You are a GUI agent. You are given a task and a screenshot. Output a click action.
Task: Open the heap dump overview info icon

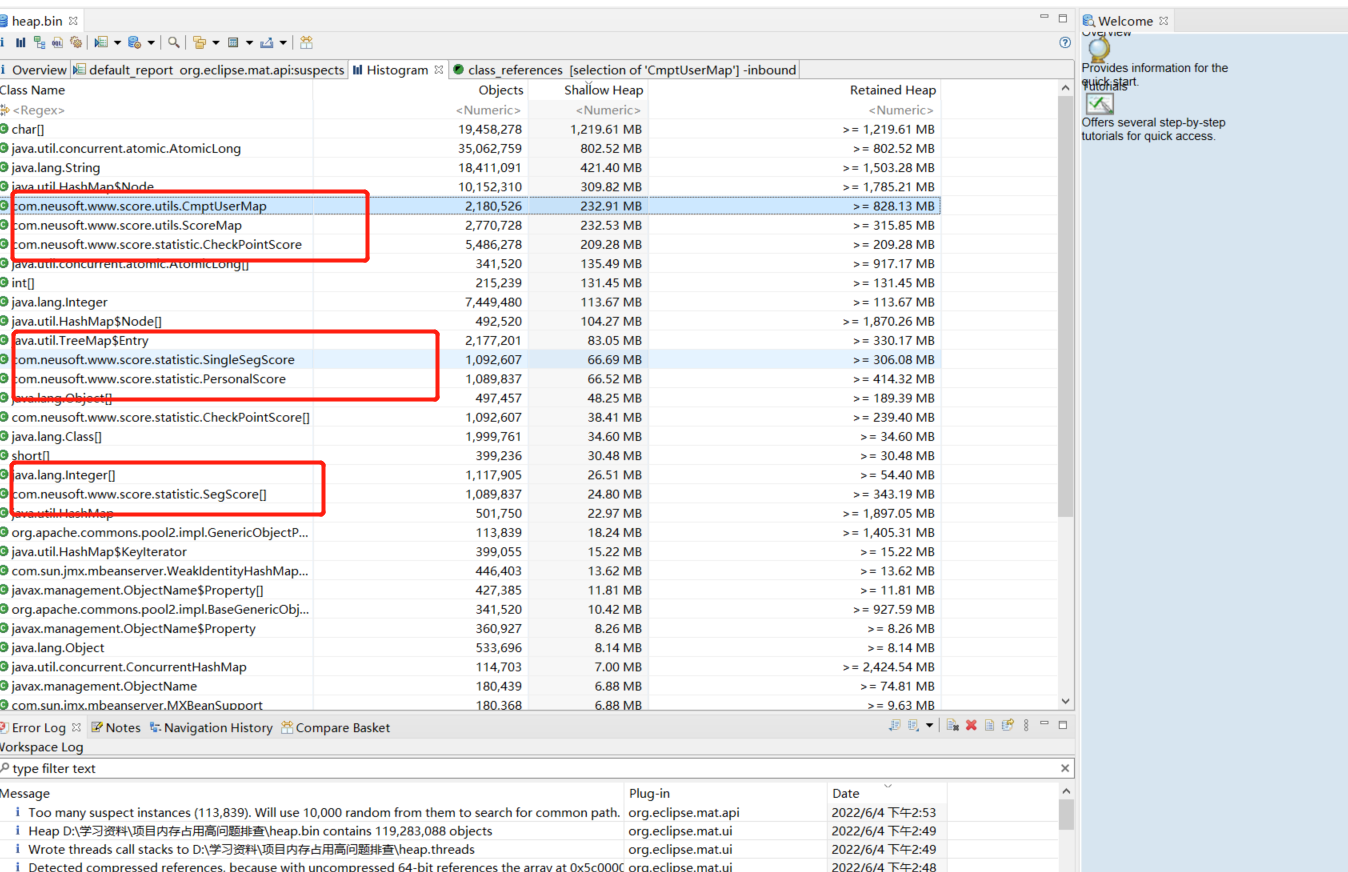tap(2, 42)
